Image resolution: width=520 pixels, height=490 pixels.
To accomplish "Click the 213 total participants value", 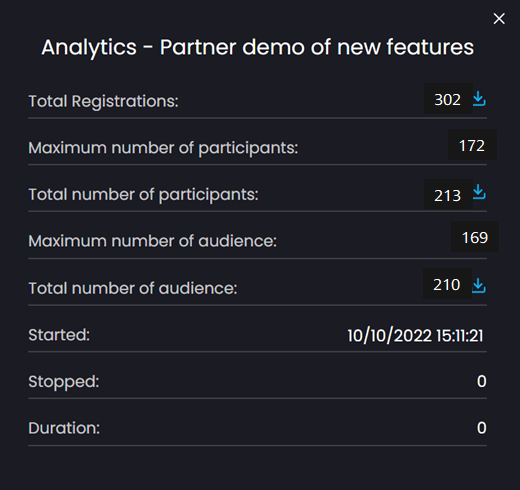I will click(x=448, y=195).
